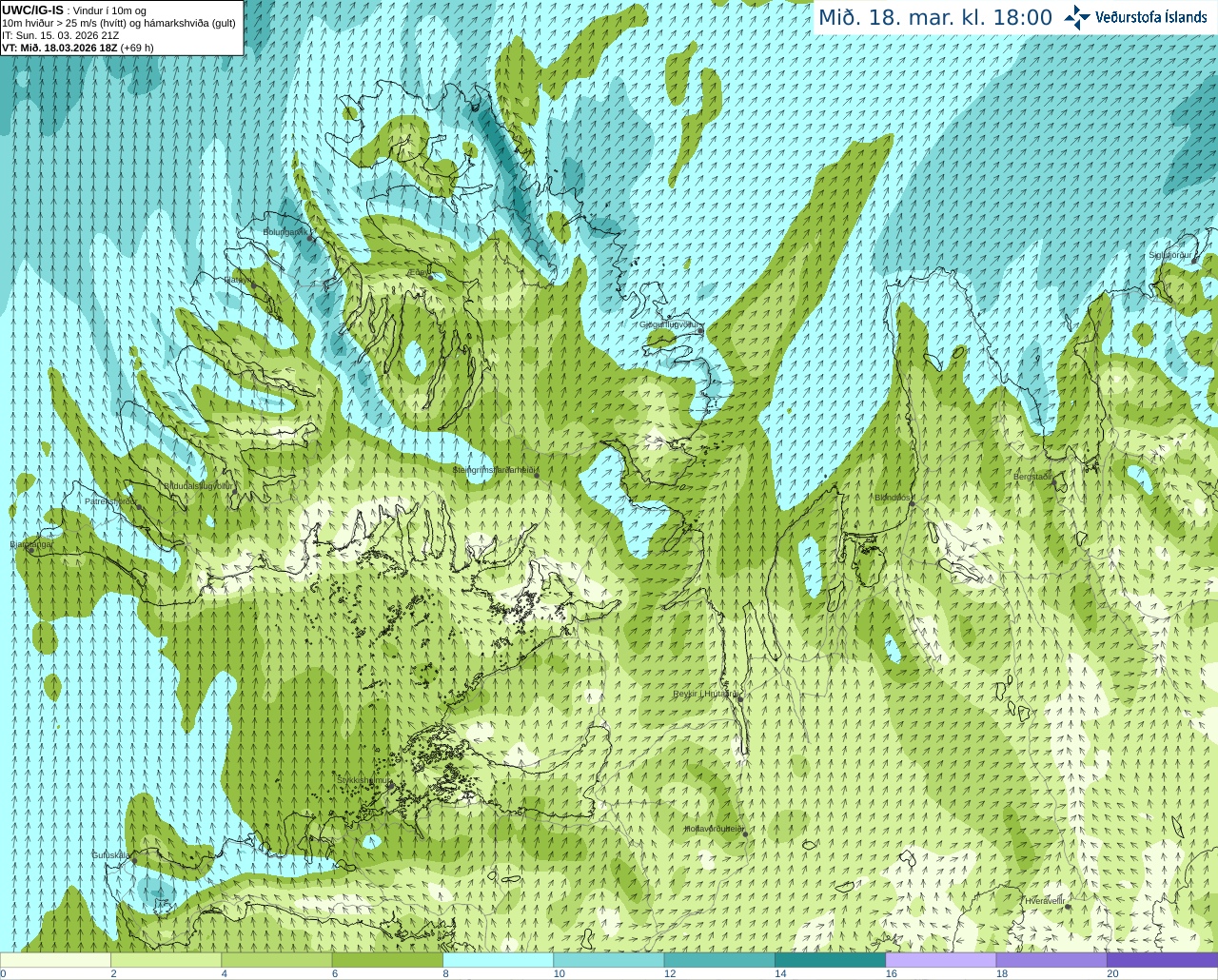Click the UWC/IG-IS model title
The height and width of the screenshot is (980, 1218).
pos(32,10)
